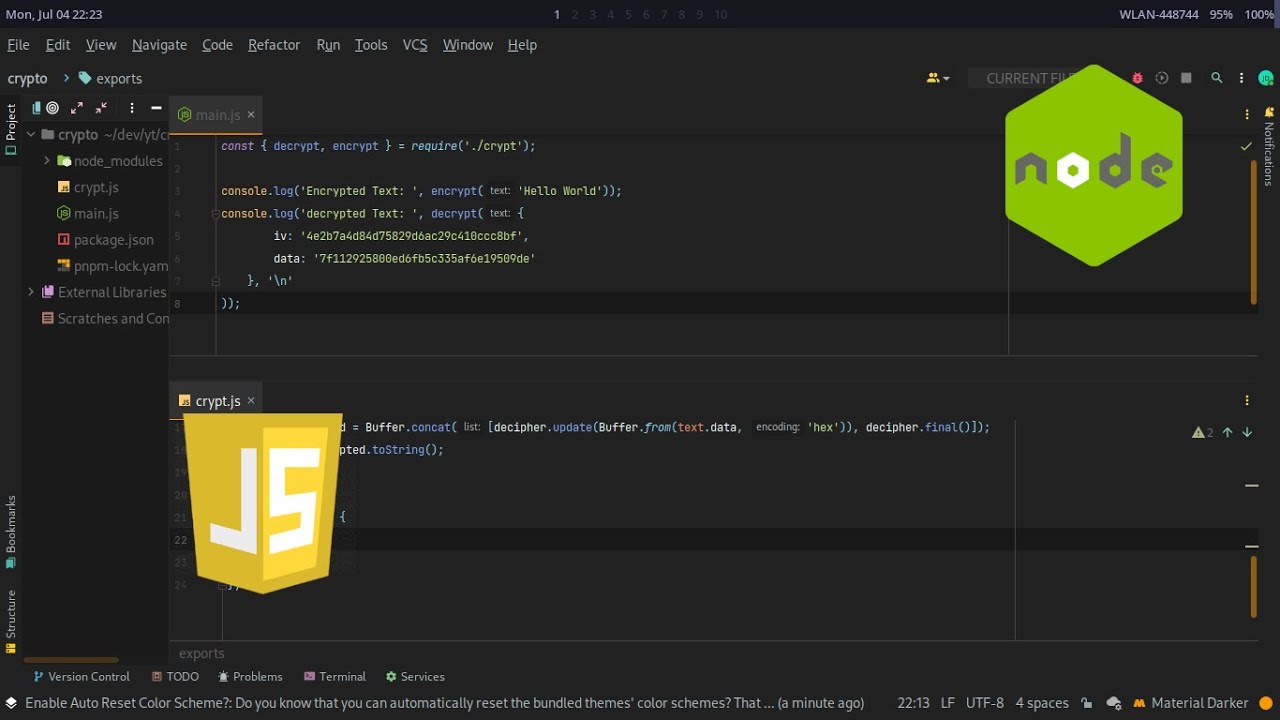Open the TODO tool window

pyautogui.click(x=174, y=677)
